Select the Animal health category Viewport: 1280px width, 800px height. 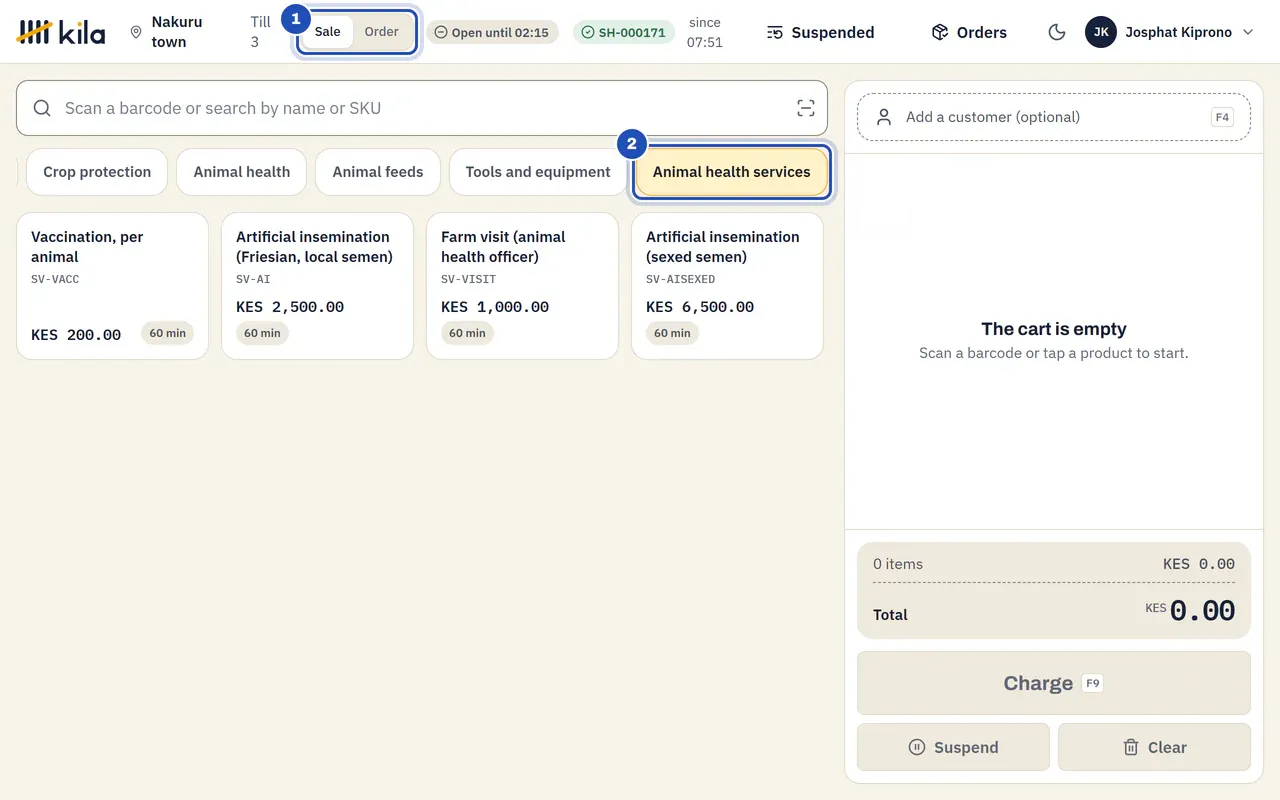pos(242,172)
